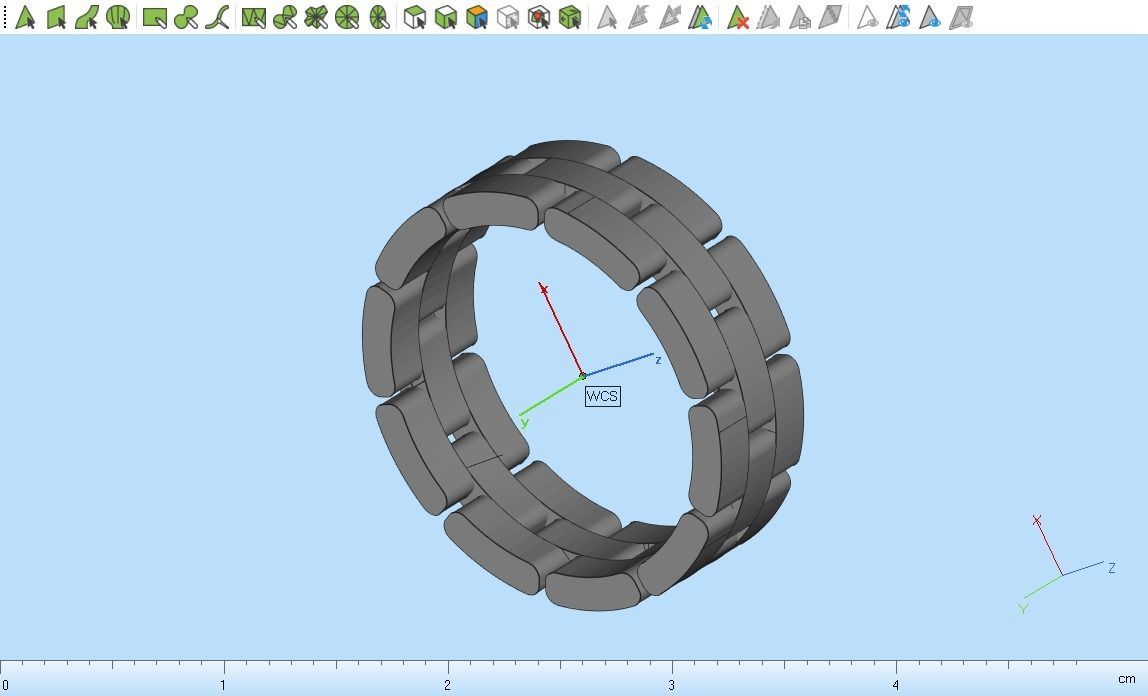This screenshot has width=1148, height=696.
Task: Pick the grey wireframe cube icon
Action: point(507,18)
